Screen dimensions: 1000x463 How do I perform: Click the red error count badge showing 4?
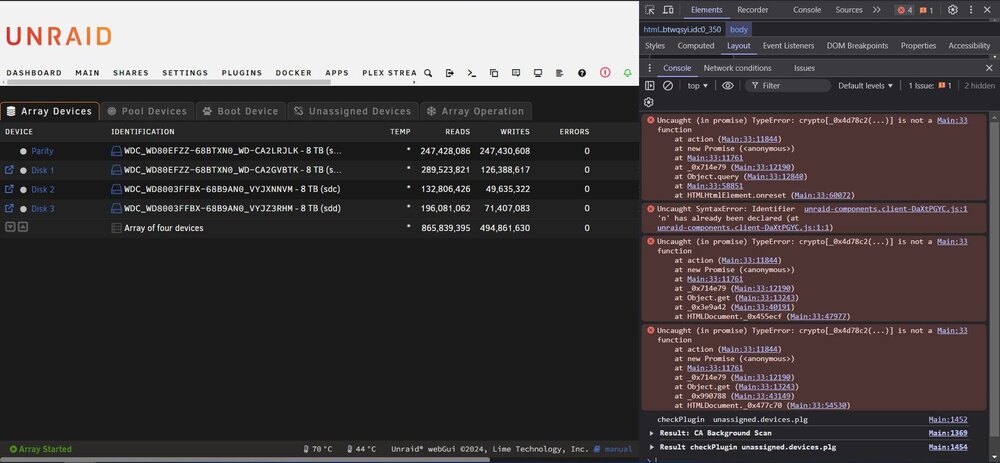pyautogui.click(x=904, y=10)
